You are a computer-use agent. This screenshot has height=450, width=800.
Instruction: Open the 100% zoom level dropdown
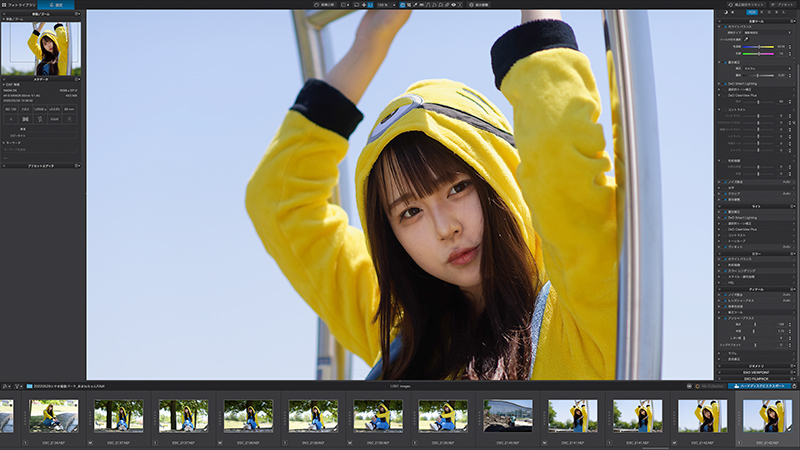point(386,5)
